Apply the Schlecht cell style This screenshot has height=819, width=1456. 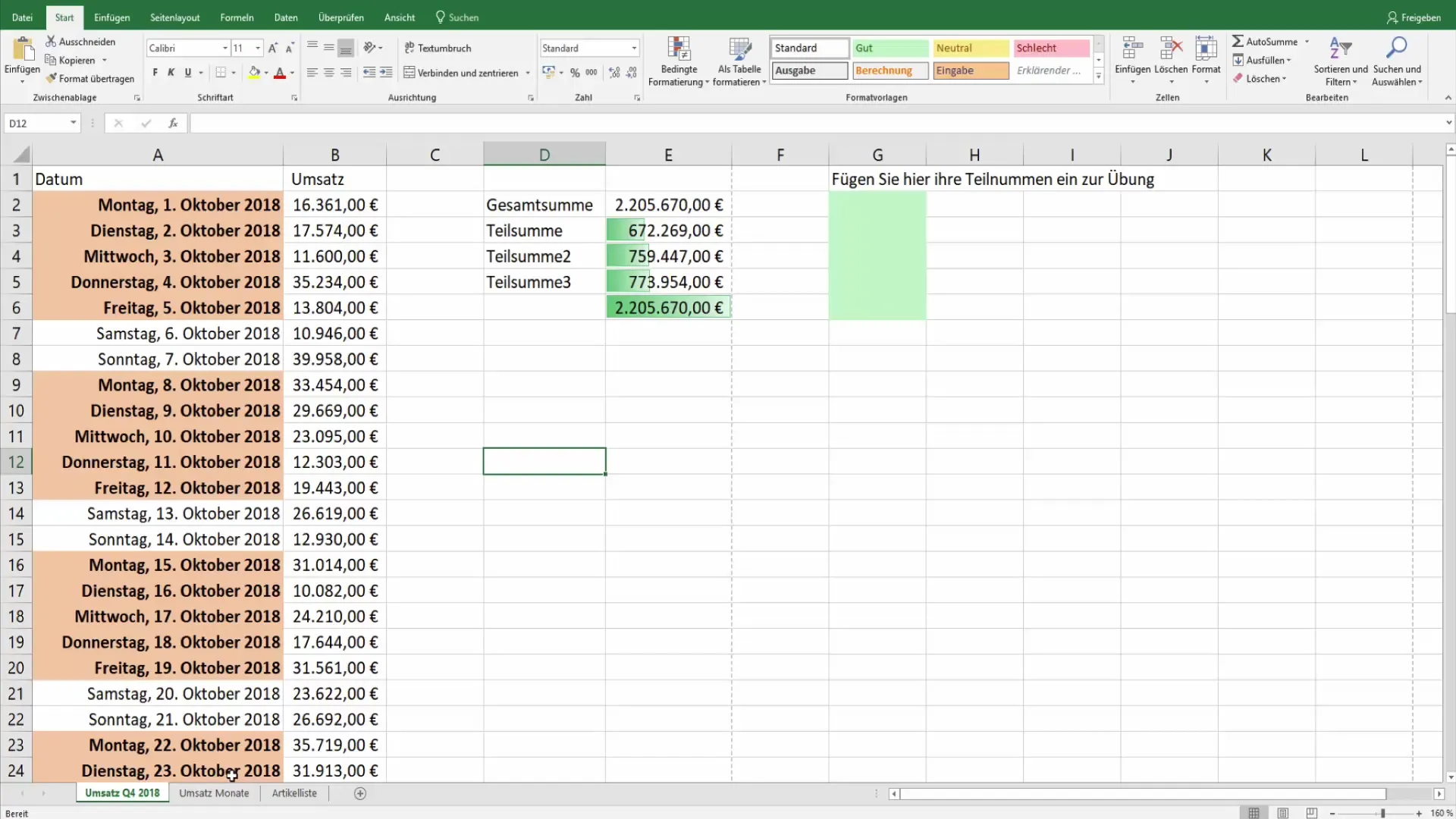click(1050, 48)
